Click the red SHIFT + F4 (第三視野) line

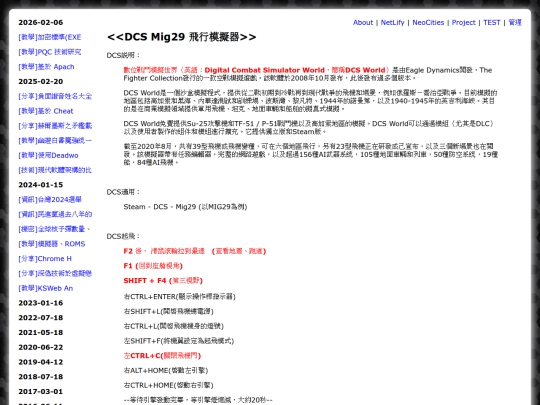click(x=163, y=281)
